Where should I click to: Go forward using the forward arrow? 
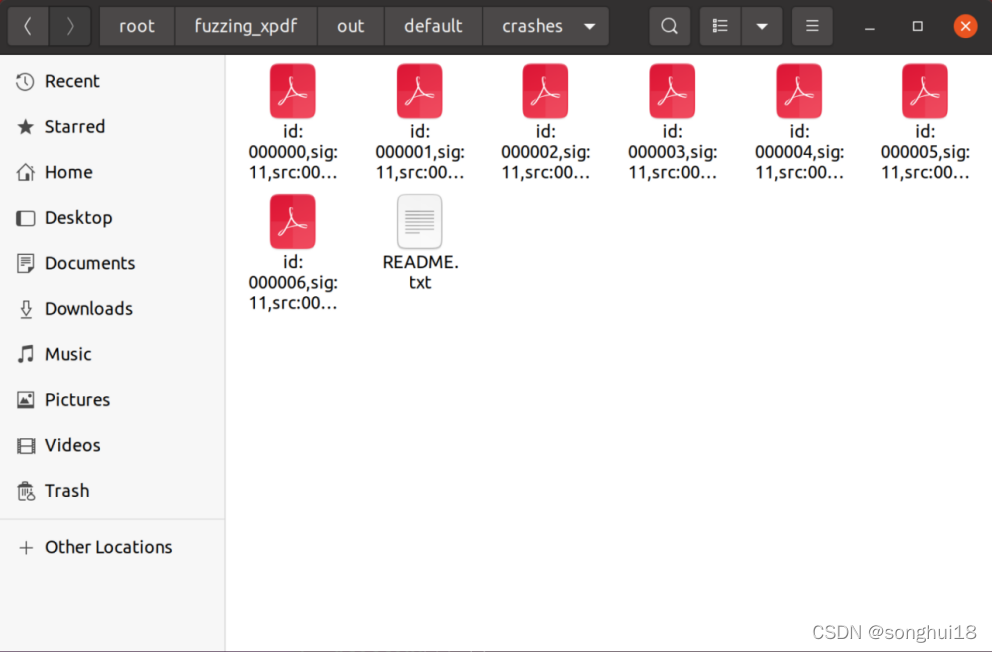coord(70,26)
